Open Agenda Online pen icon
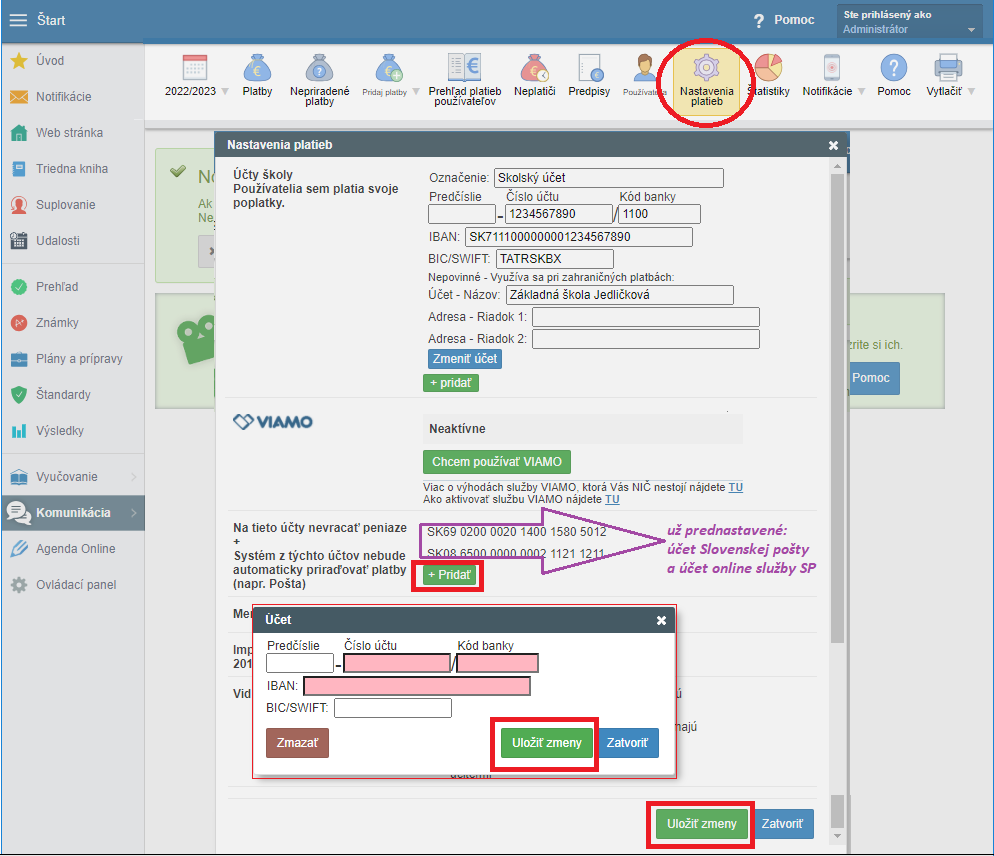The width and height of the screenshot is (994, 856). (x=19, y=549)
